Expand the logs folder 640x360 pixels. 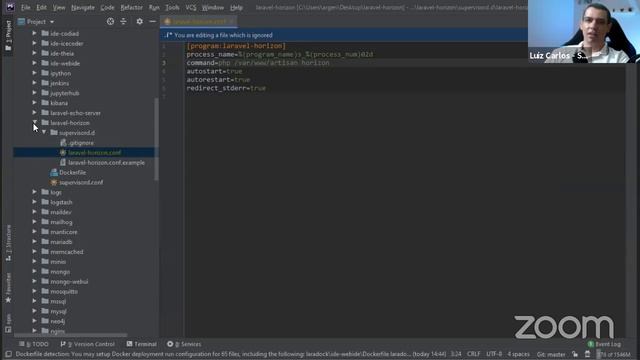click(x=34, y=192)
